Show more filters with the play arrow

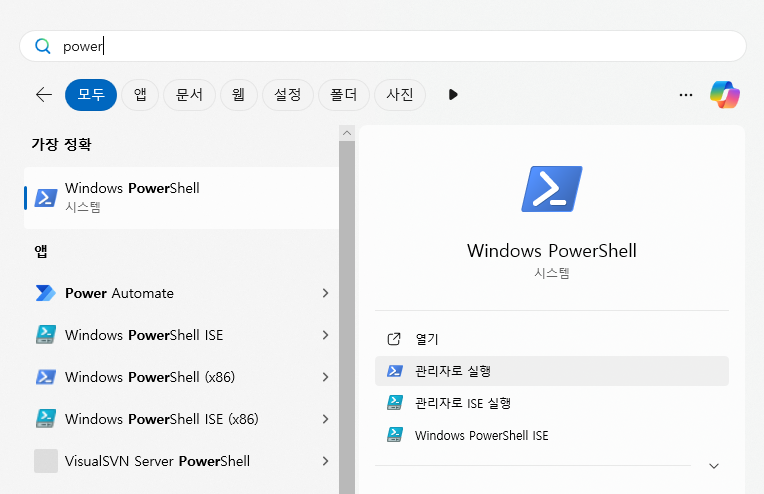[x=453, y=95]
